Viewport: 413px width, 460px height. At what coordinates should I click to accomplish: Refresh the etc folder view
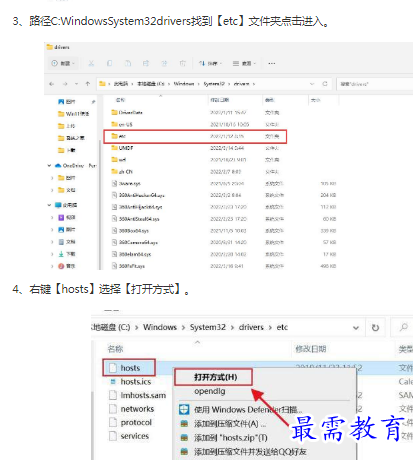pos(375,328)
